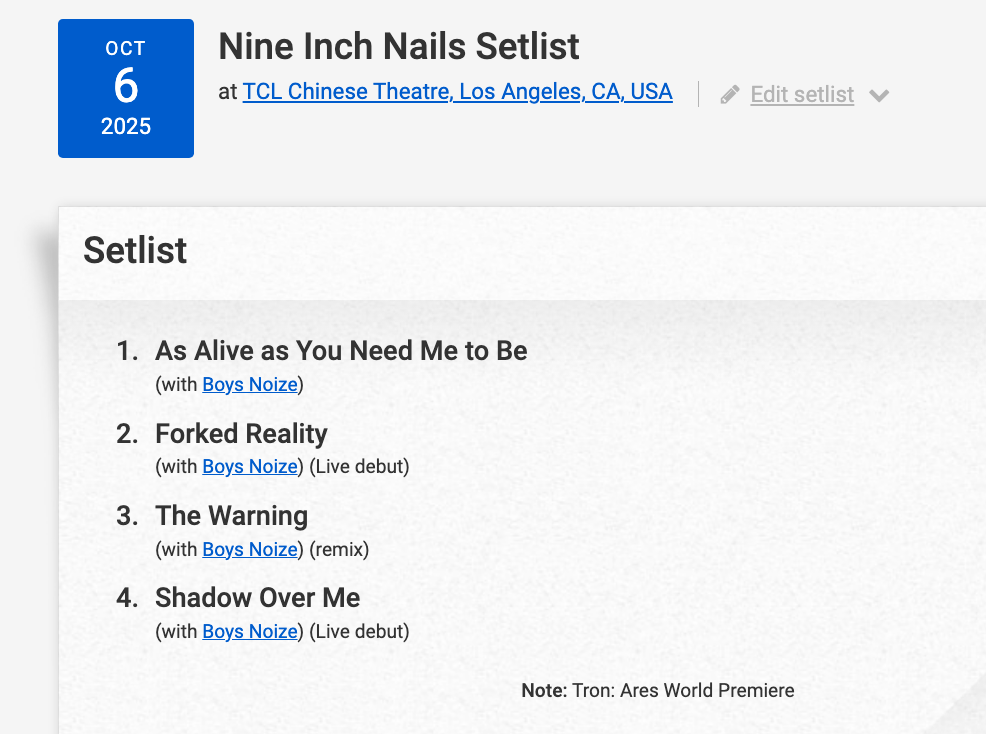Open Boys Noize link under Forked Reality
986x734 pixels.
click(250, 466)
